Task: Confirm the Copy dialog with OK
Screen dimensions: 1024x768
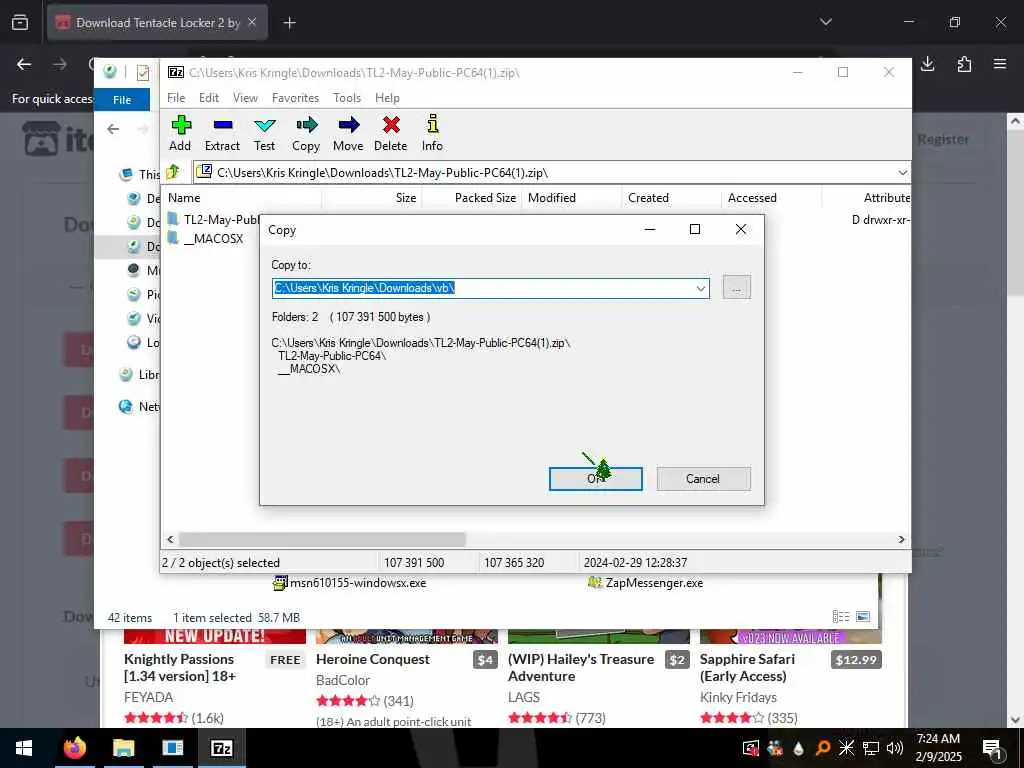Action: (x=596, y=479)
